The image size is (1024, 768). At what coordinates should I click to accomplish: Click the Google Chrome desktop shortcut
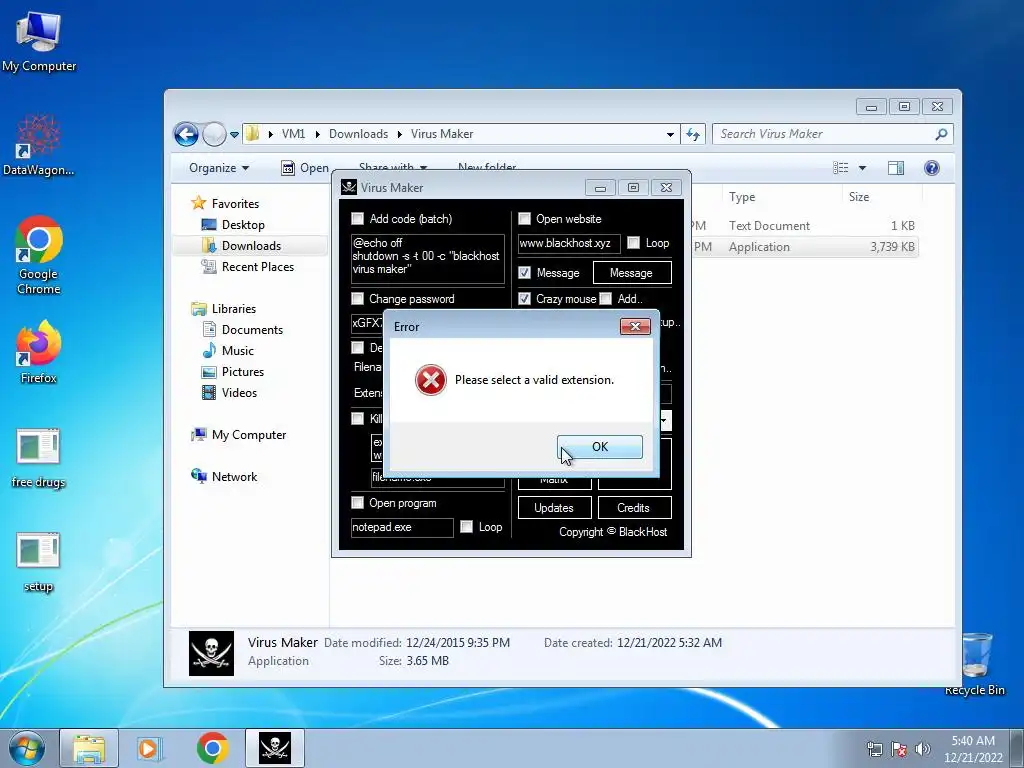[39, 255]
